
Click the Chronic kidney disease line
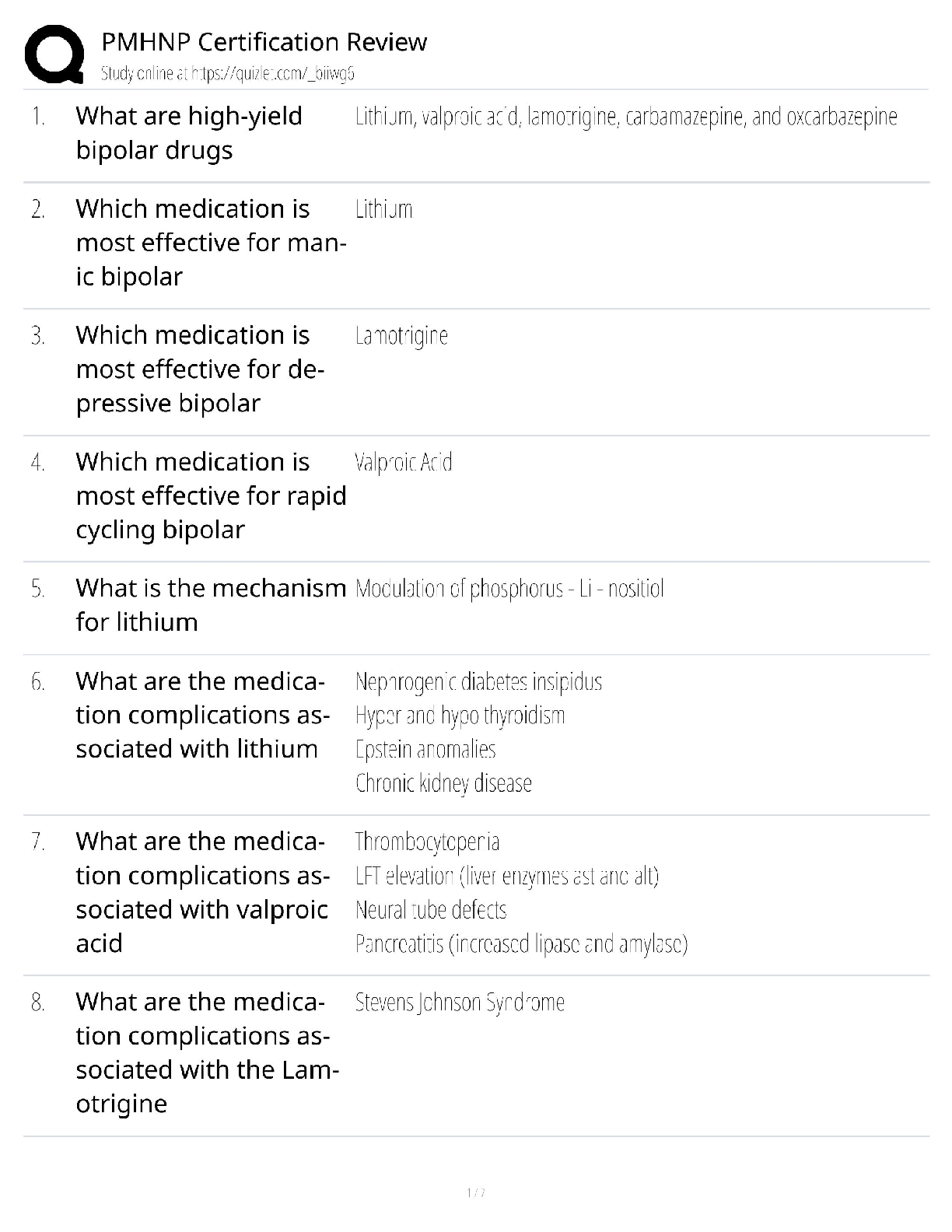tap(443, 783)
